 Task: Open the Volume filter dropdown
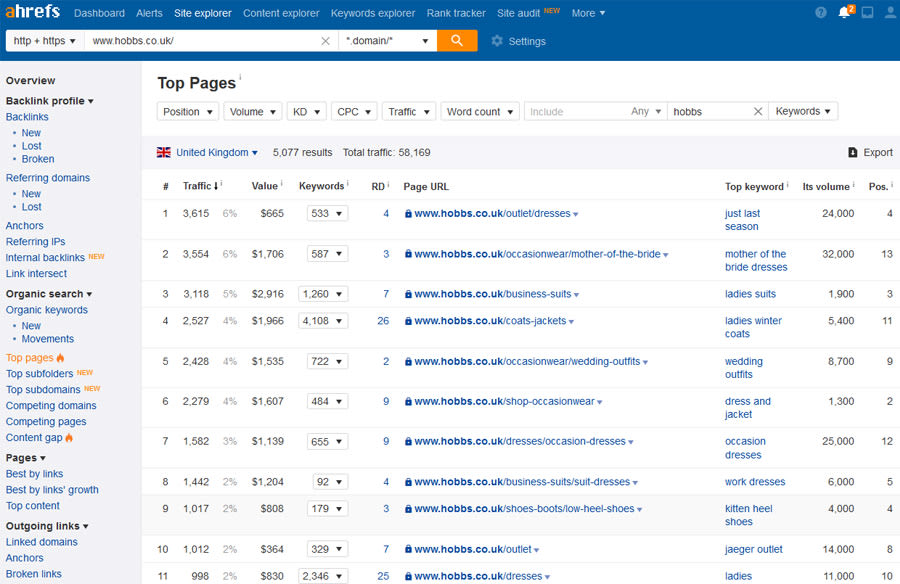point(253,111)
